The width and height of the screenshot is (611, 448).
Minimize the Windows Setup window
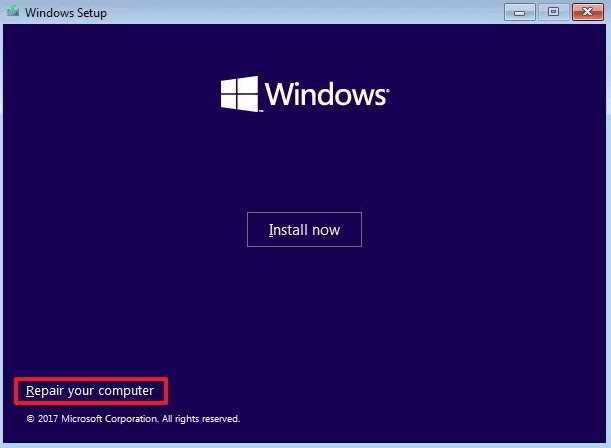click(x=519, y=12)
